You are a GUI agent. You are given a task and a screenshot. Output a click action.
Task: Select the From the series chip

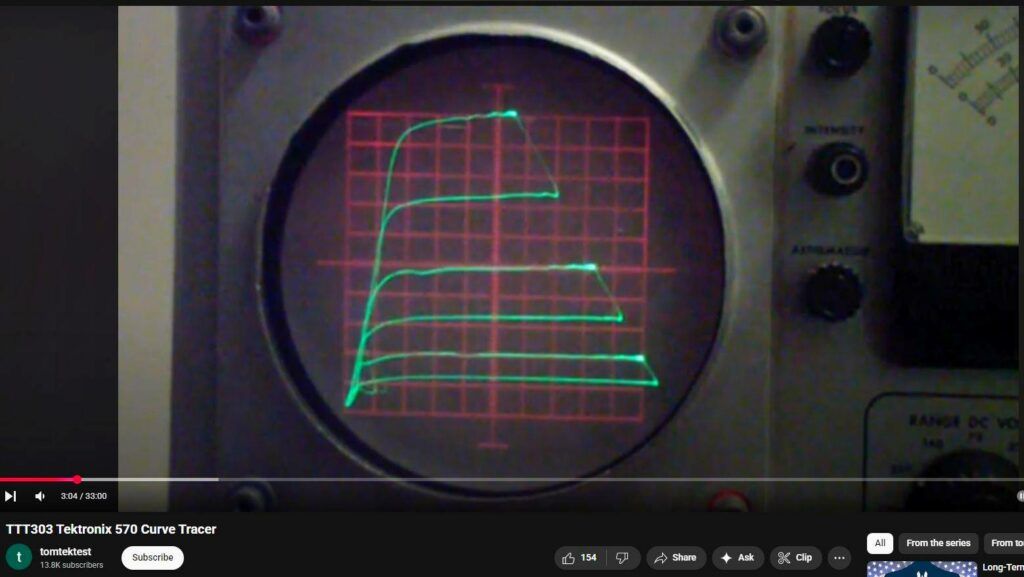(938, 543)
